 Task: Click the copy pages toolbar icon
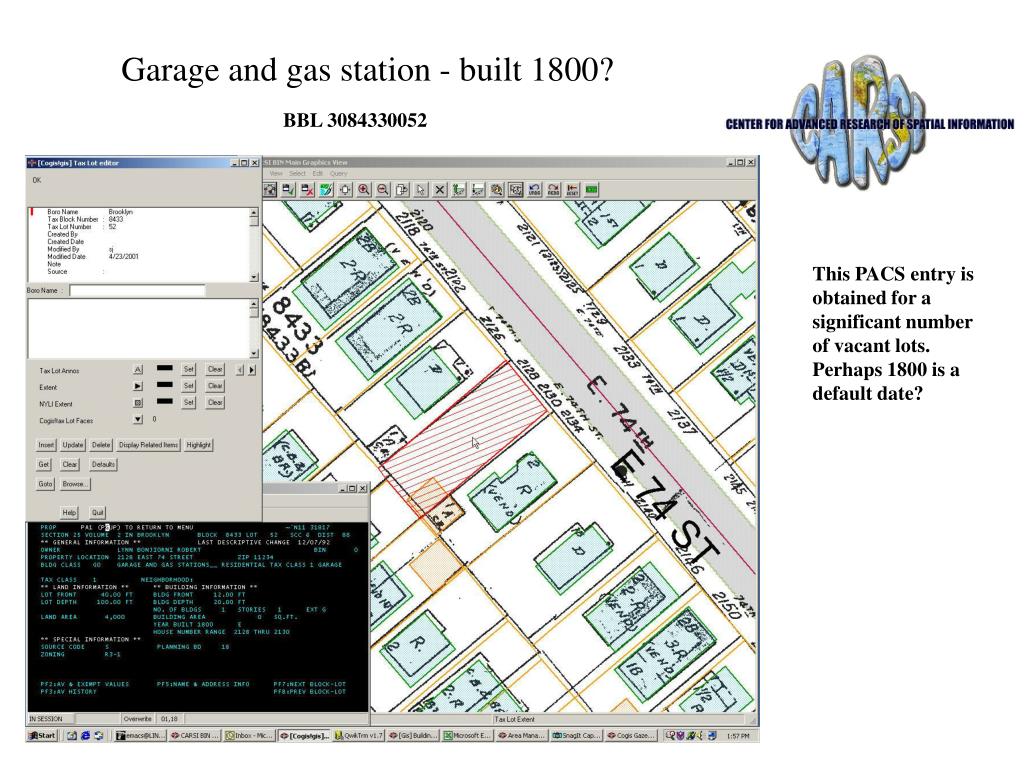click(402, 189)
